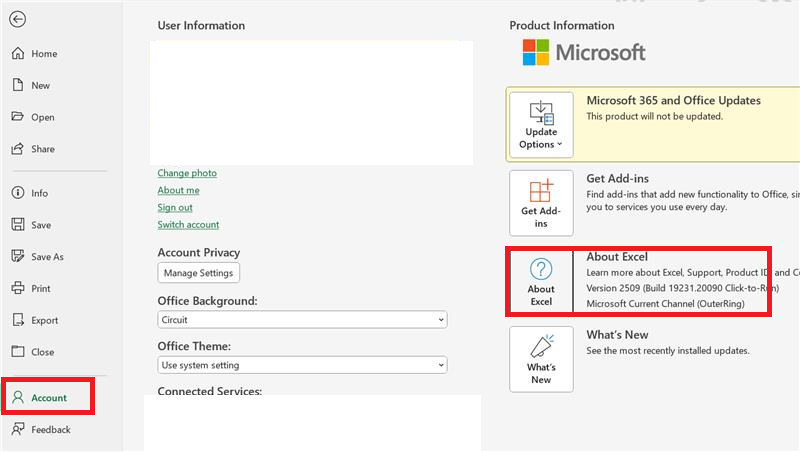Screen dimensions: 800x452
Task: Choose Save As from the sidebar
Action: coord(37,256)
